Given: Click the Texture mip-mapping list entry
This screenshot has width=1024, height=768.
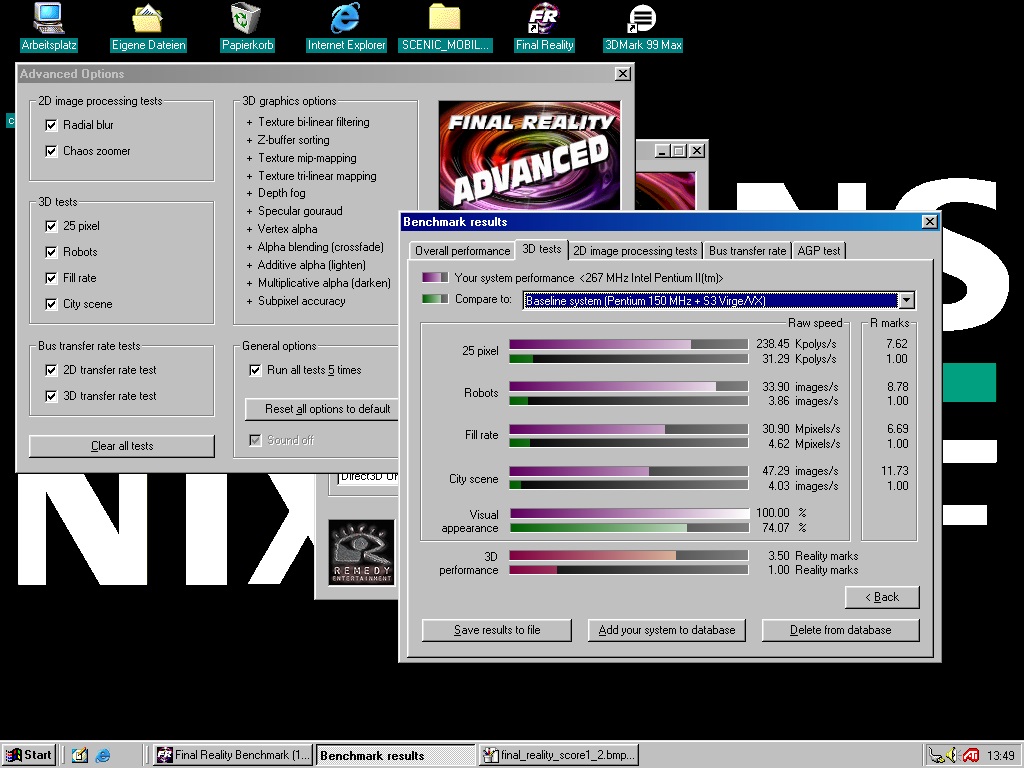Looking at the screenshot, I should [307, 158].
